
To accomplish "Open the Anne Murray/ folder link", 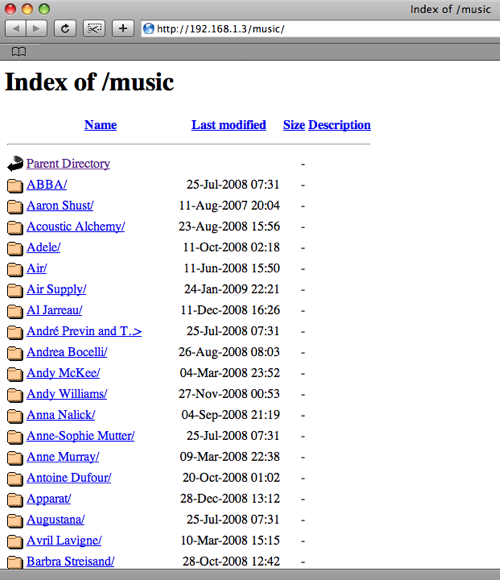I will coord(63,457).
